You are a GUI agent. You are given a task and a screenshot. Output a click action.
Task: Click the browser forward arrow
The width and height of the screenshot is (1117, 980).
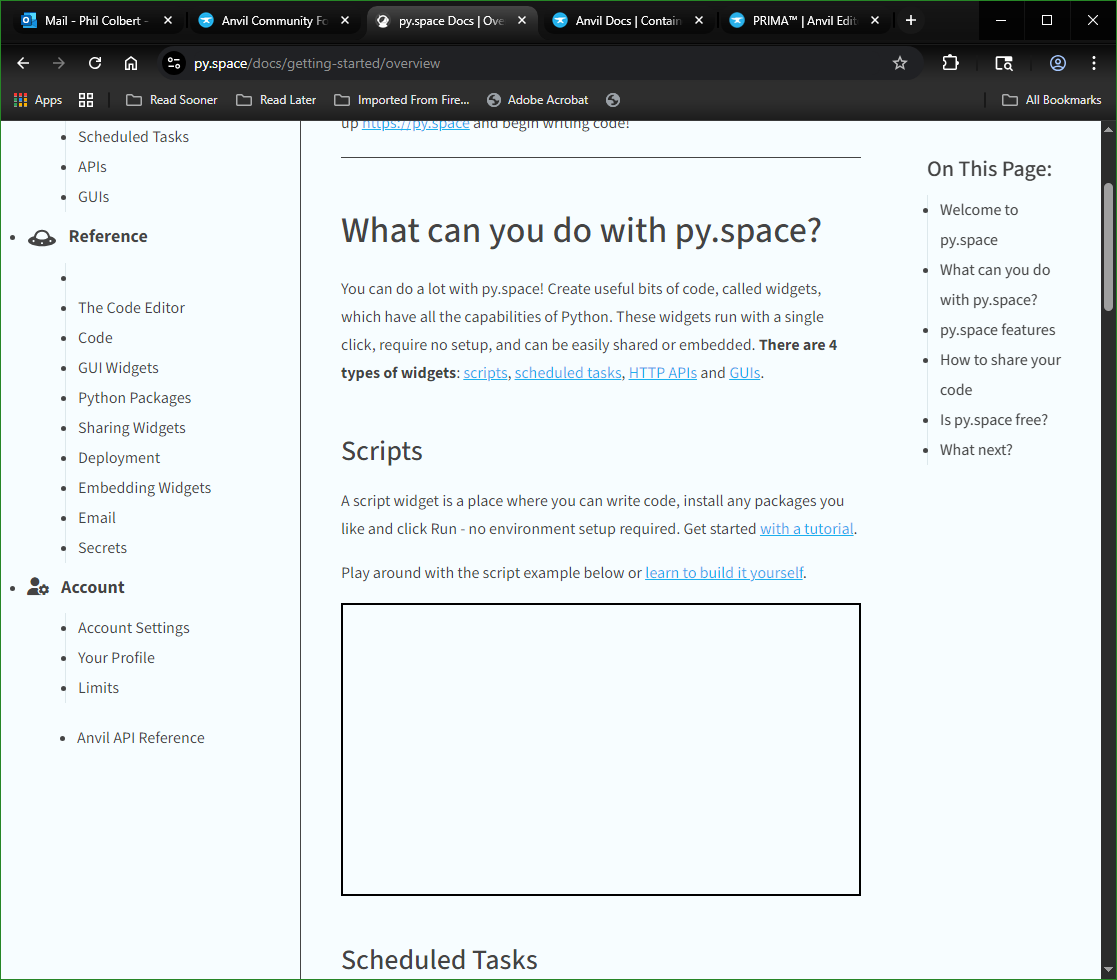pyautogui.click(x=58, y=63)
